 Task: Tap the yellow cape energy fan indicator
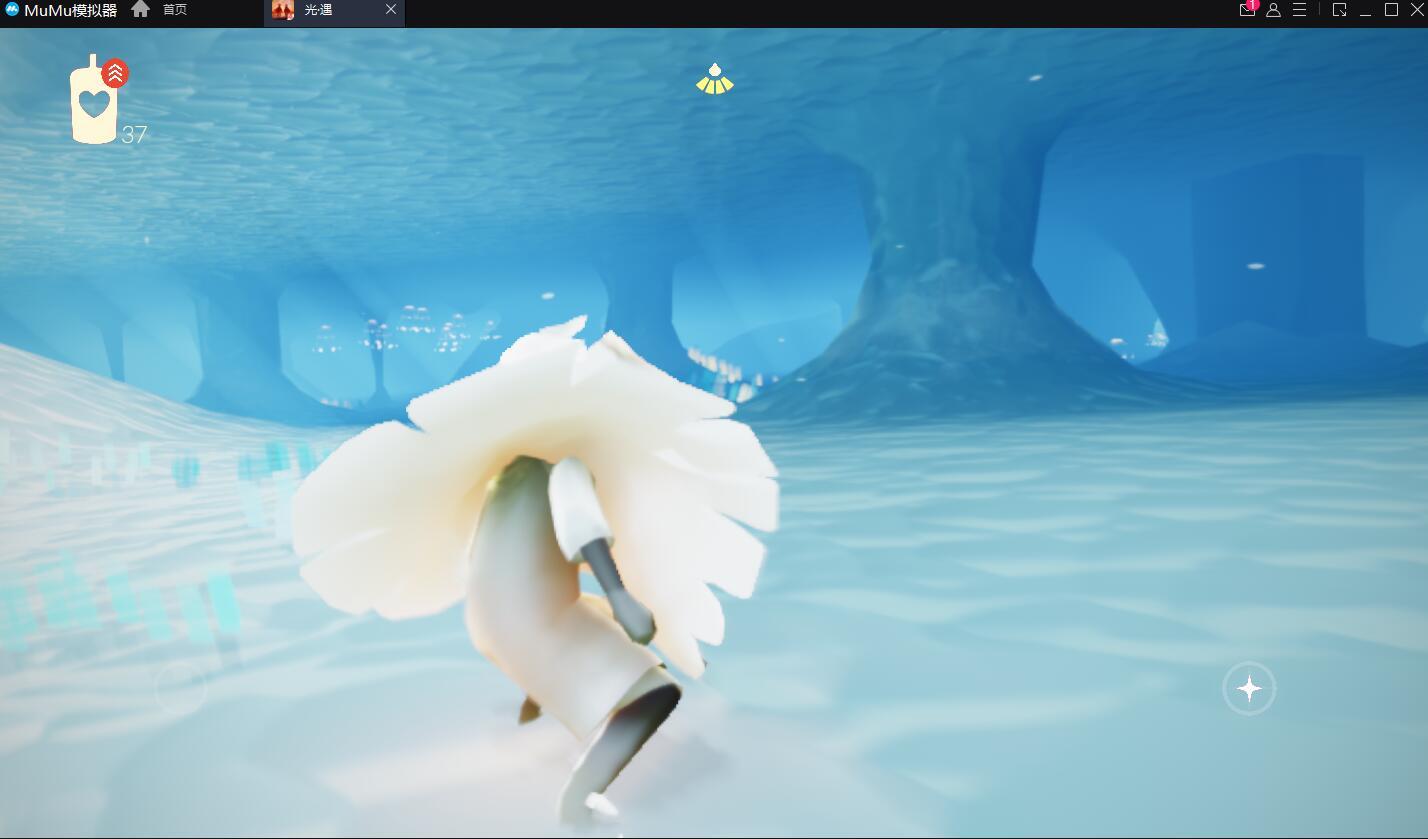click(x=715, y=79)
